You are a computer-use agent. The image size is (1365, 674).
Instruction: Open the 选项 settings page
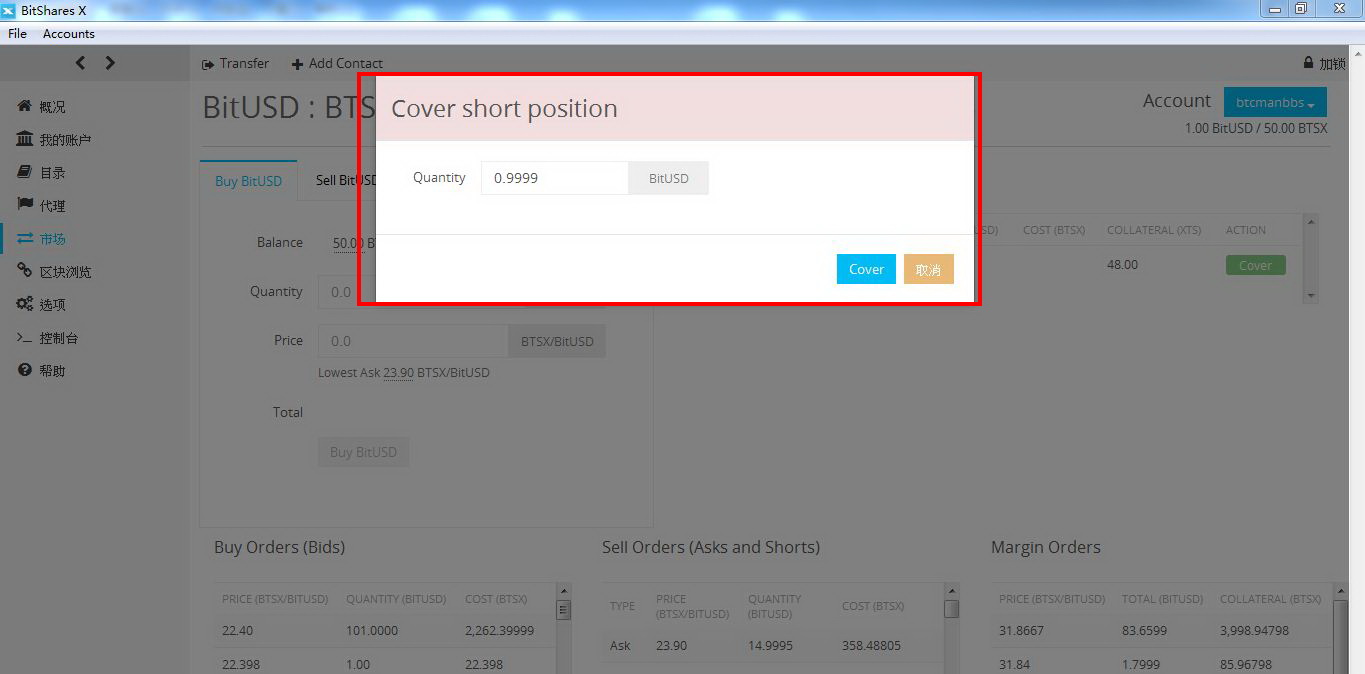point(41,305)
